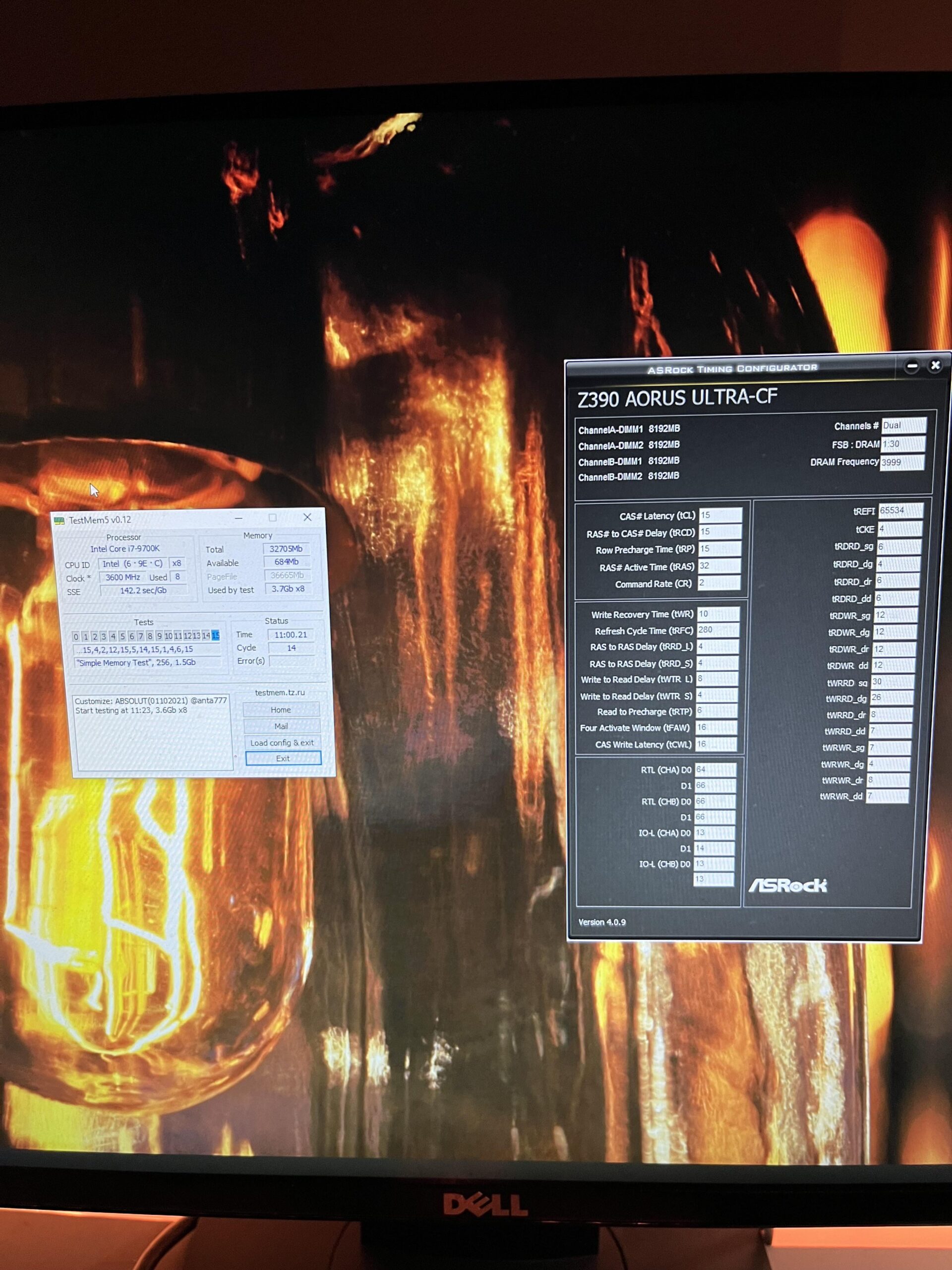Click the Intel Core i7-9700K processor name

[125, 549]
